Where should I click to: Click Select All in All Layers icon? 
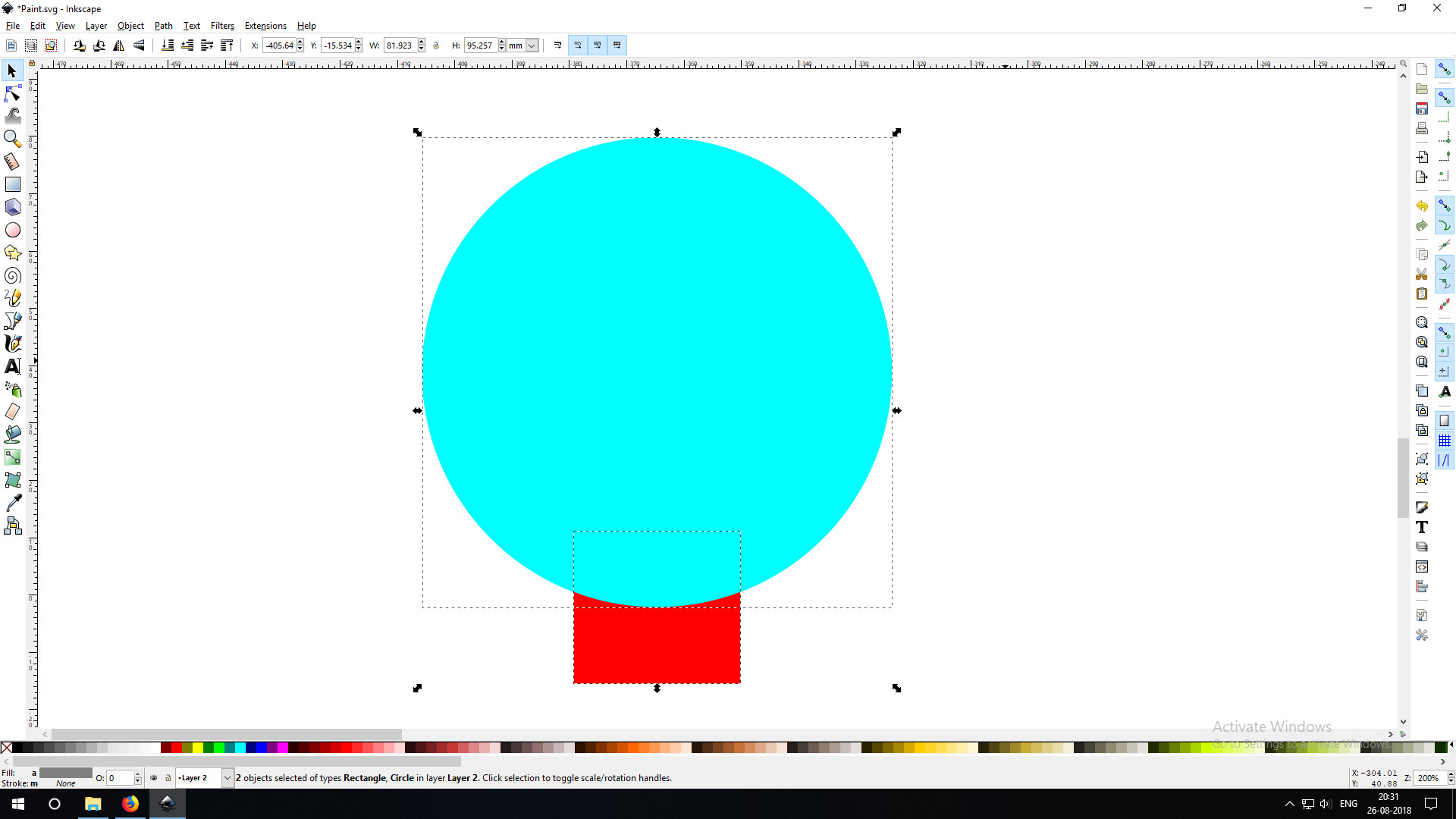pyautogui.click(x=31, y=45)
